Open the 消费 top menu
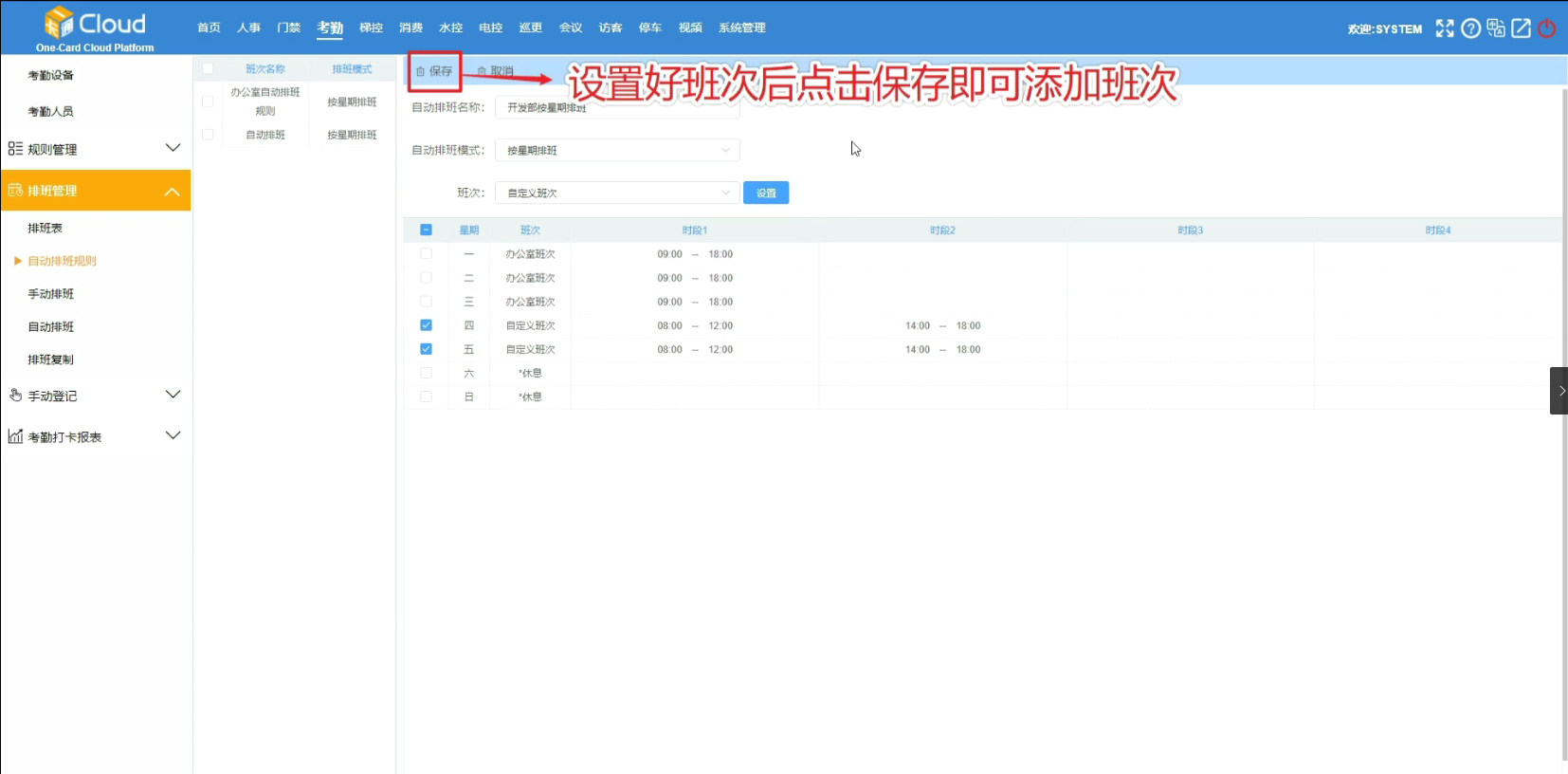The image size is (1568, 774). (410, 28)
